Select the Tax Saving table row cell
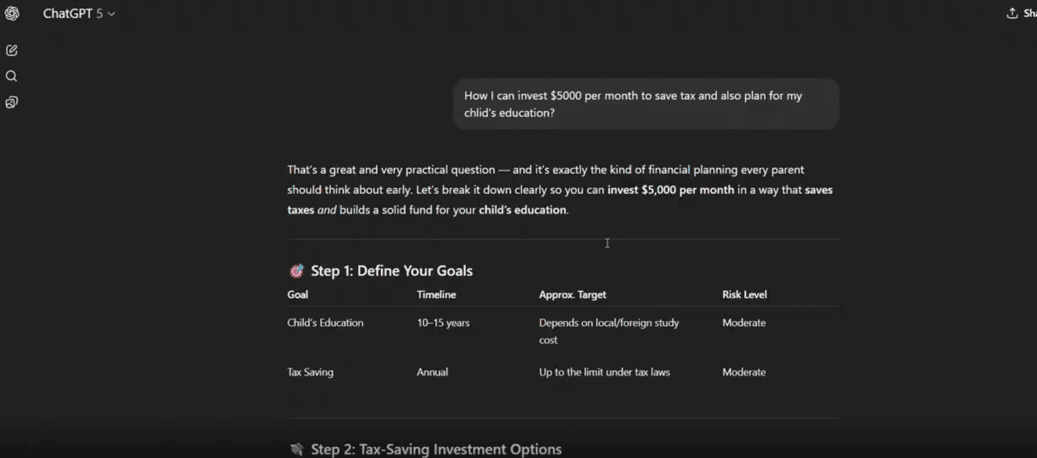 [x=310, y=372]
